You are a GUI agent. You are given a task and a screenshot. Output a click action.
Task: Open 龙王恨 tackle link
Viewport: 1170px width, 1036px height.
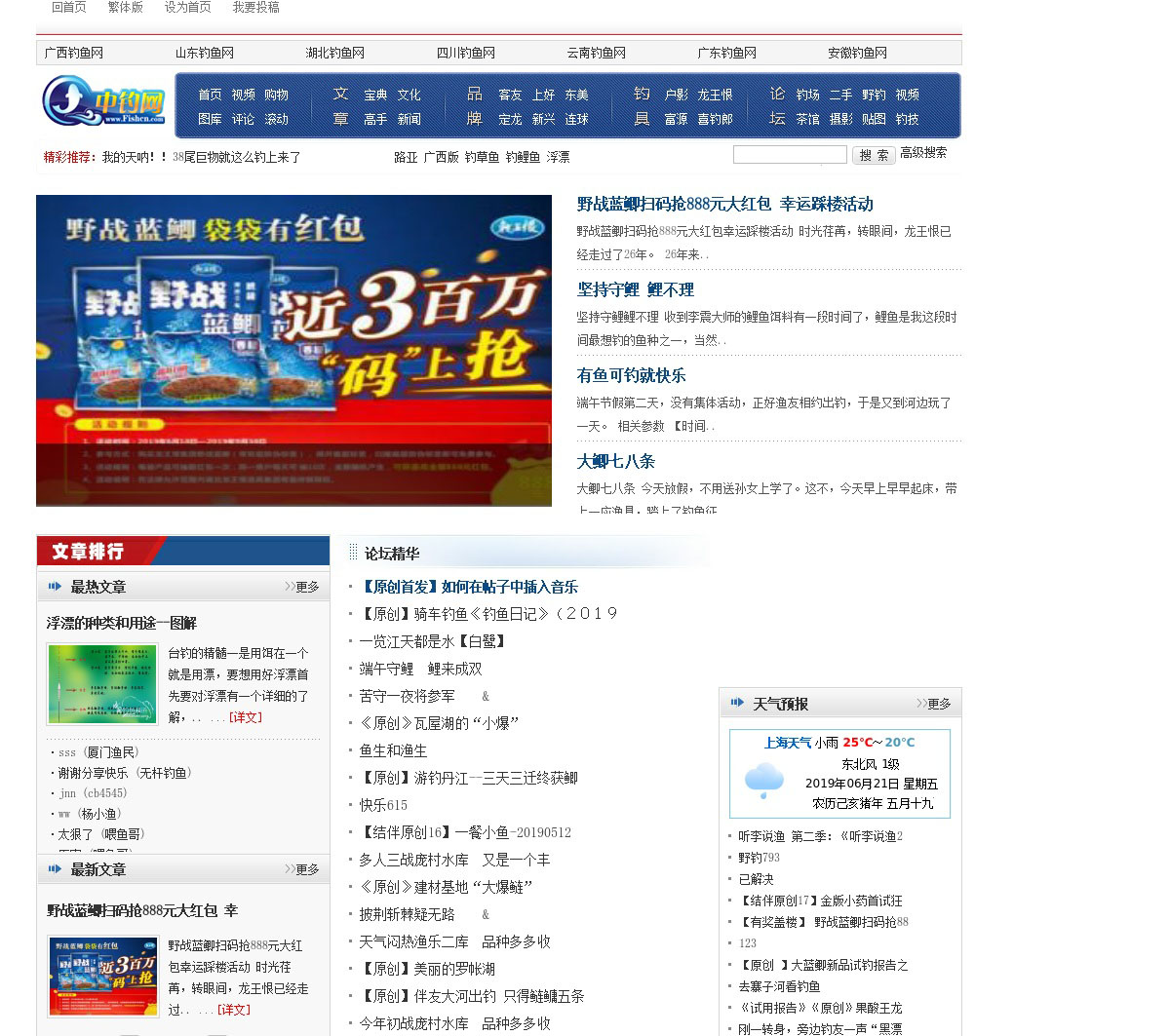pyautogui.click(x=715, y=95)
